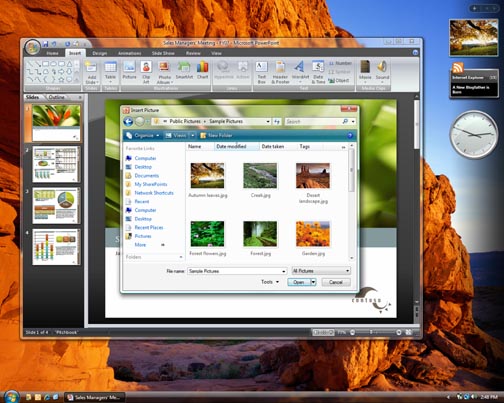Click the Cancel button
This screenshot has width=504, height=403.
click(x=336, y=282)
